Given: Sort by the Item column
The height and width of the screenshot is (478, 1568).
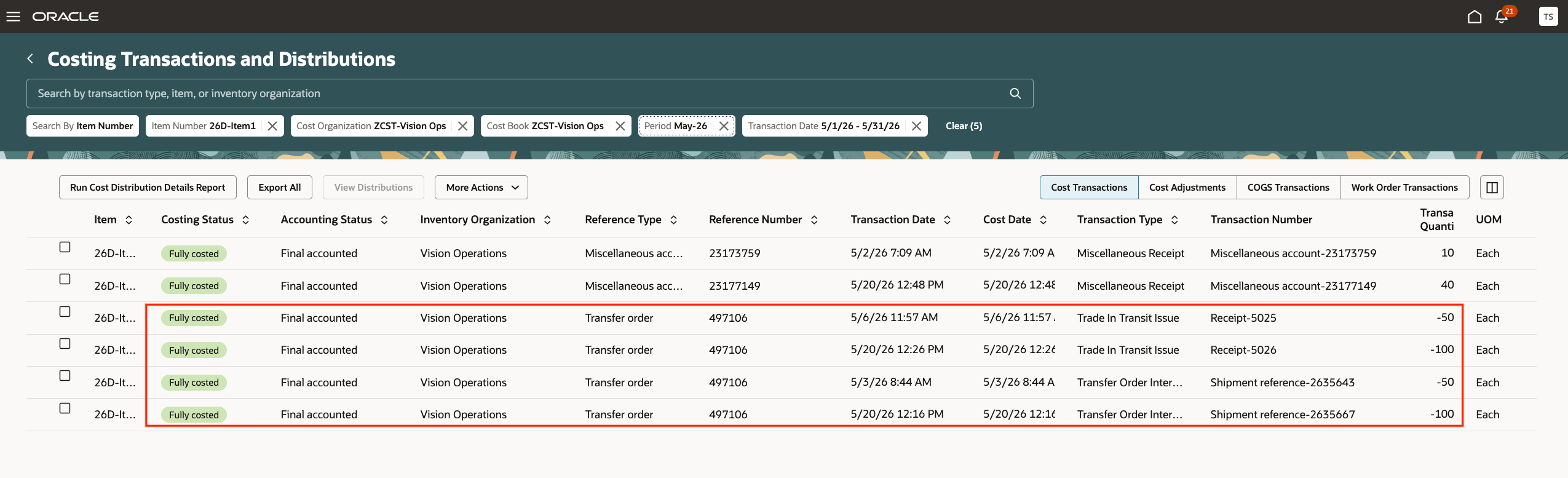Looking at the screenshot, I should pyautogui.click(x=129, y=220).
